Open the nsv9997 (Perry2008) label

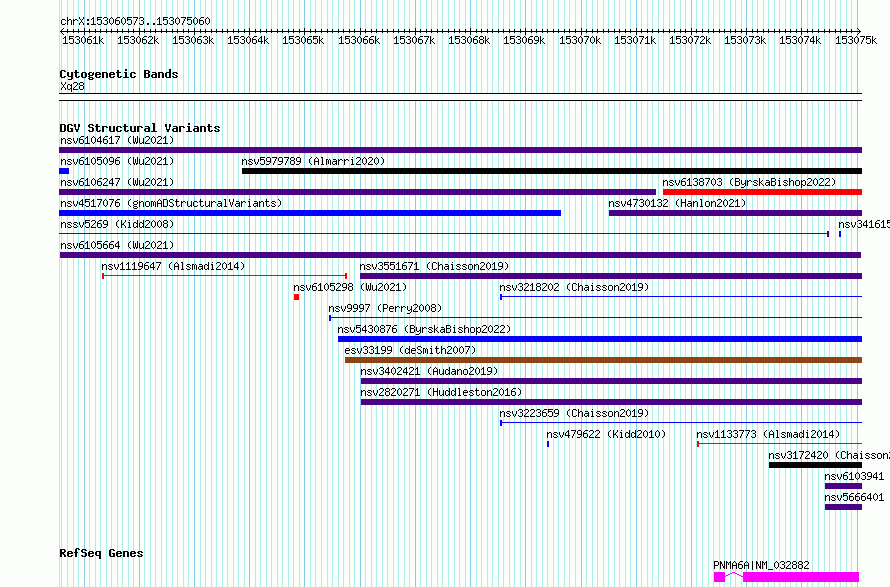coord(385,308)
